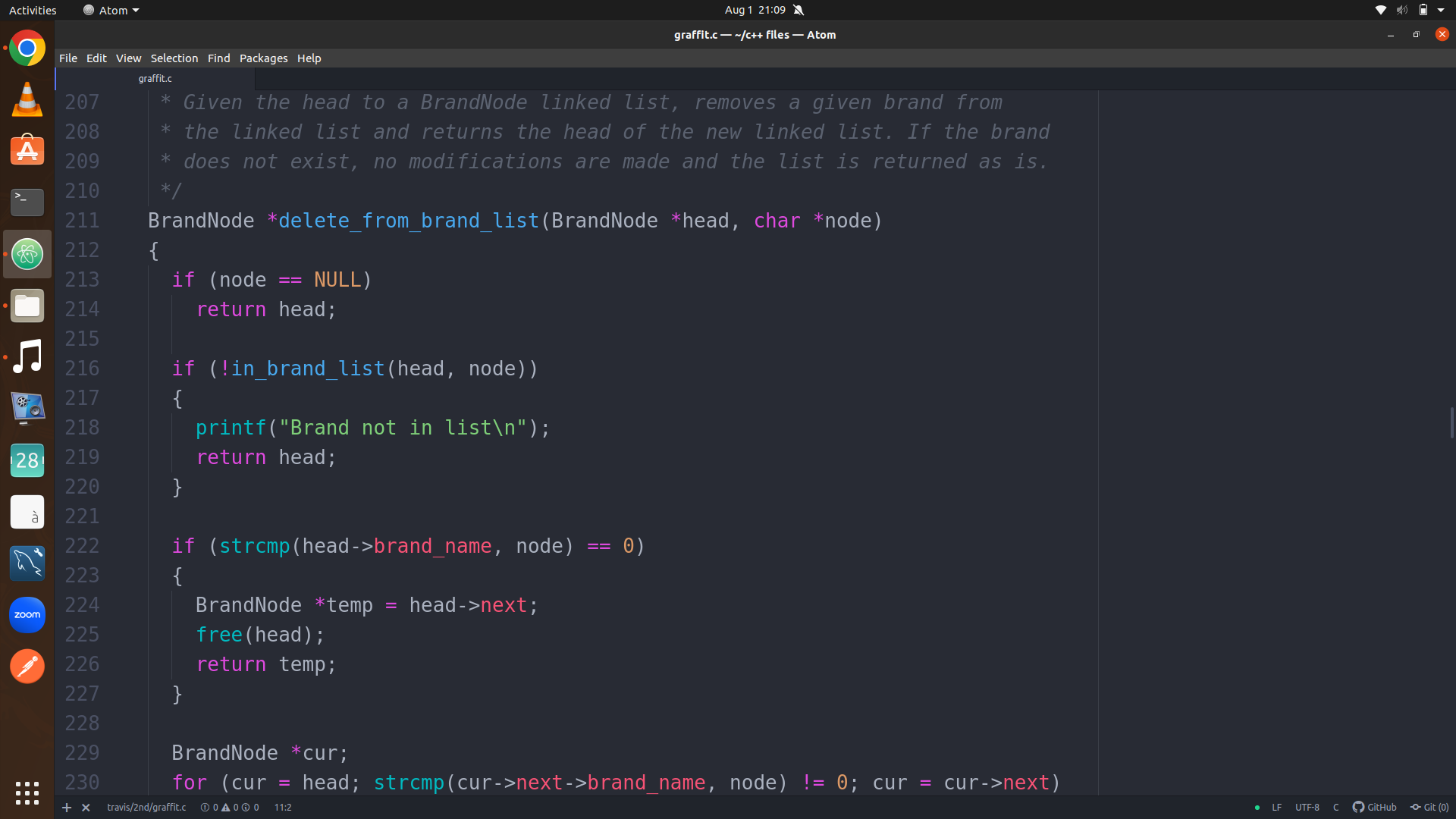Open the calendar app showing 28
1456x819 pixels.
(27, 460)
